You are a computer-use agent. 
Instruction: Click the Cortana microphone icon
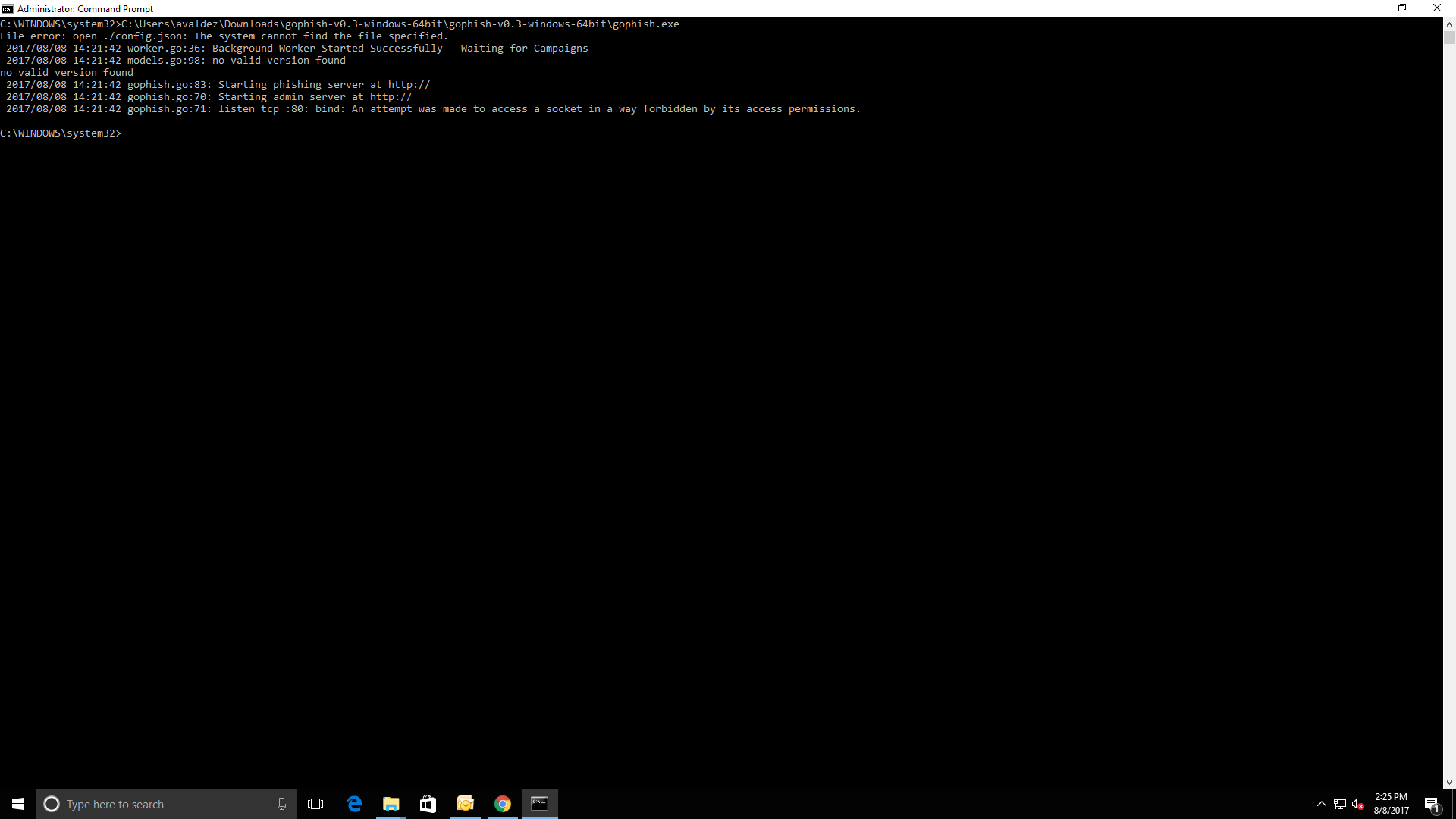(281, 804)
